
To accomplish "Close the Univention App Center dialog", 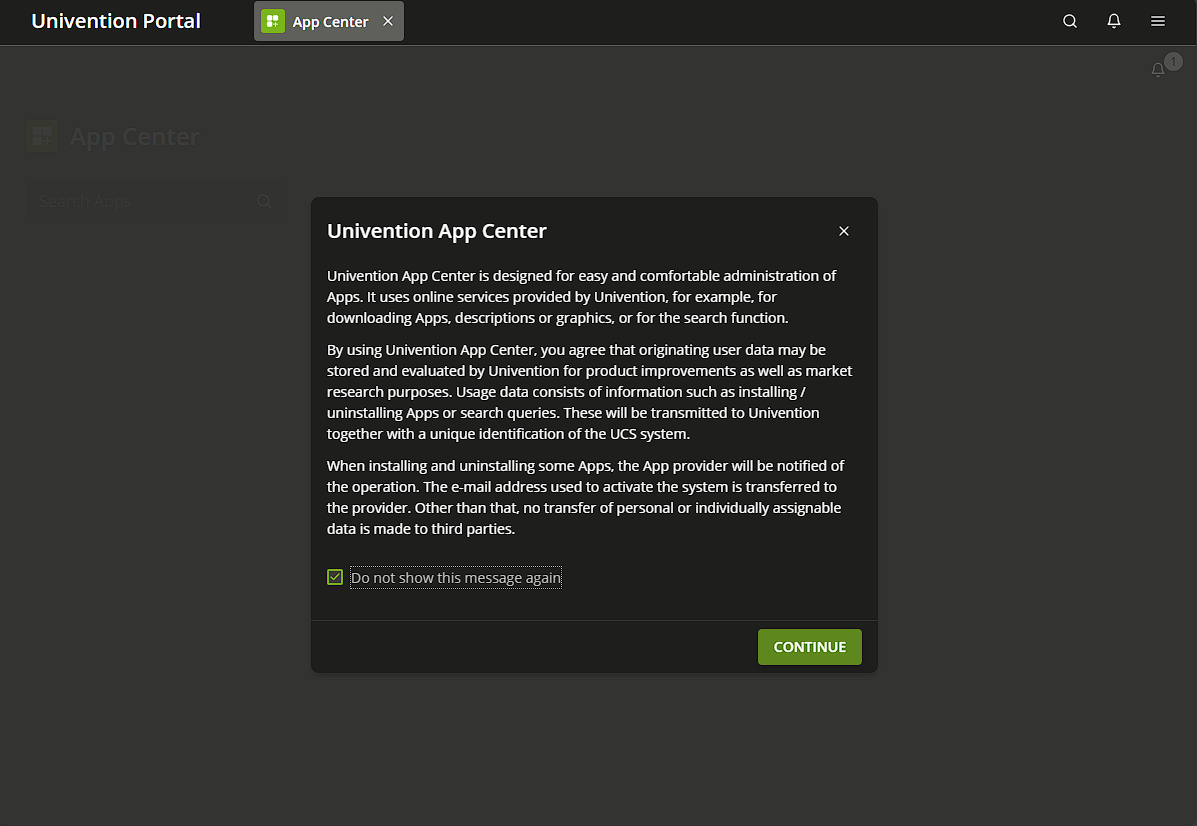I will tap(844, 231).
